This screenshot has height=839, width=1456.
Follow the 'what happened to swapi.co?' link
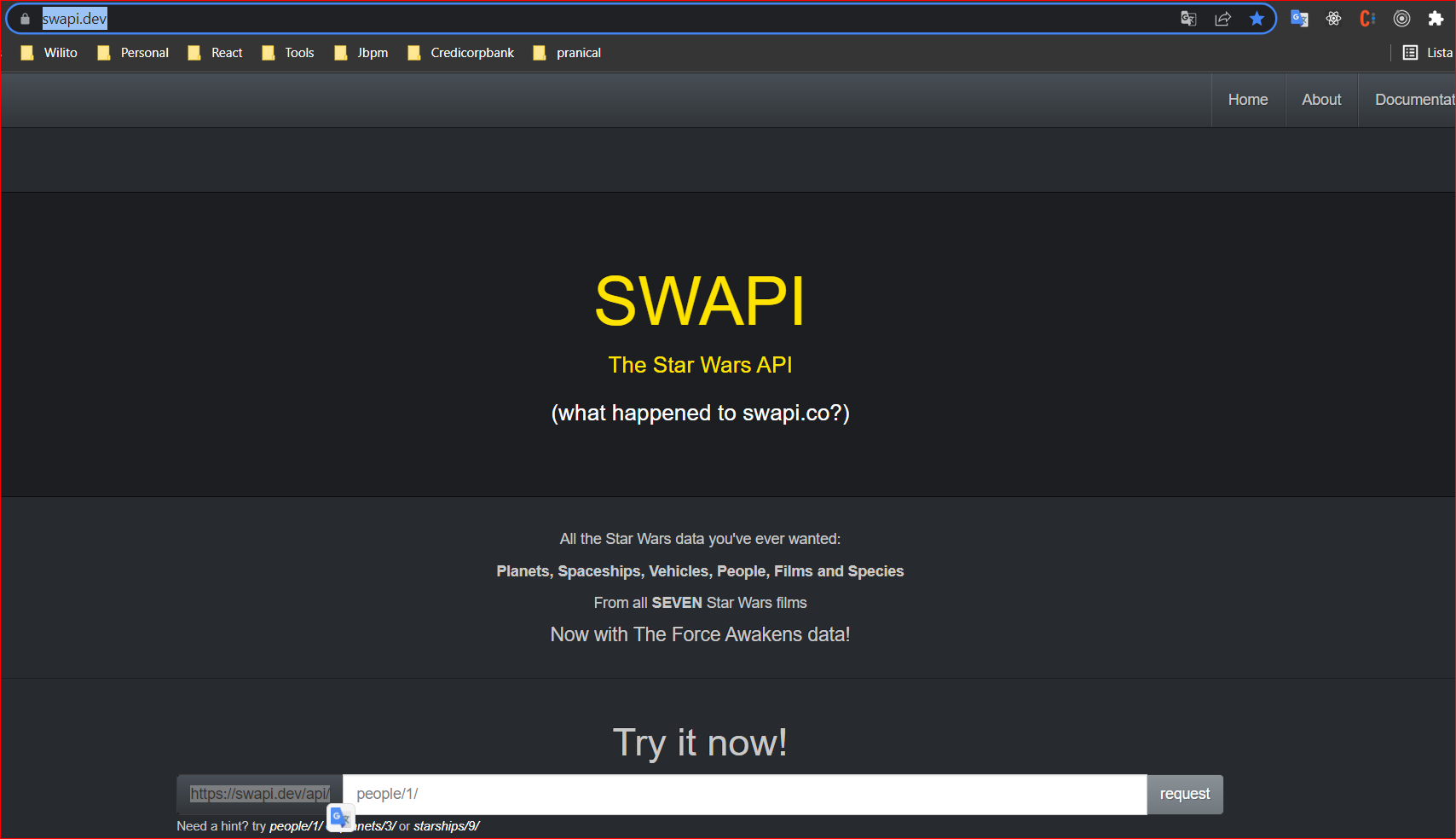pyautogui.click(x=701, y=413)
